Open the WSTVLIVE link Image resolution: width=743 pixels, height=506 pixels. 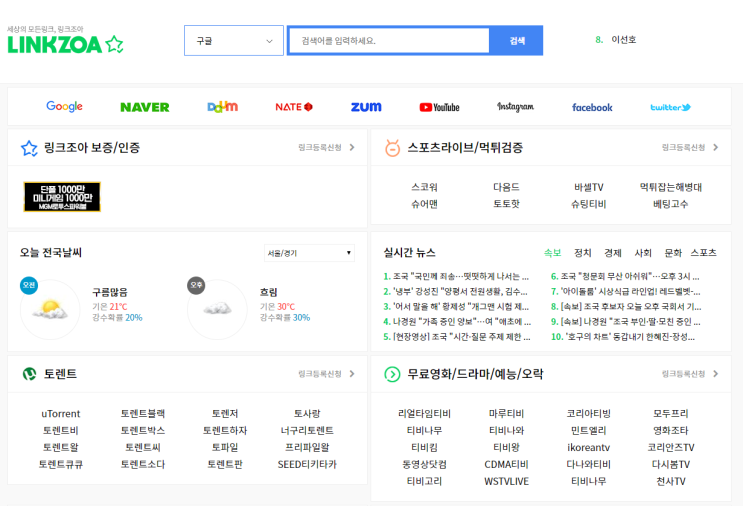pyautogui.click(x=506, y=481)
